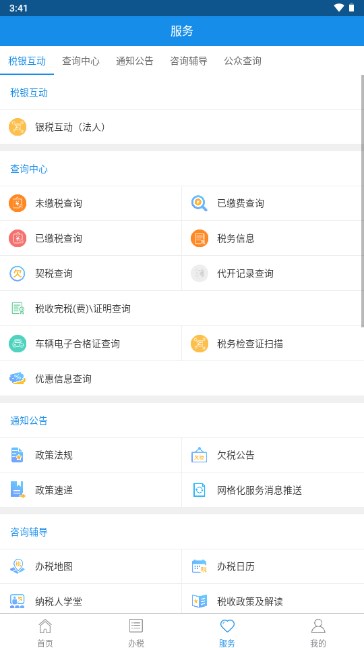
Task: Open 优惠信息查询 entry
Action: 182,379
